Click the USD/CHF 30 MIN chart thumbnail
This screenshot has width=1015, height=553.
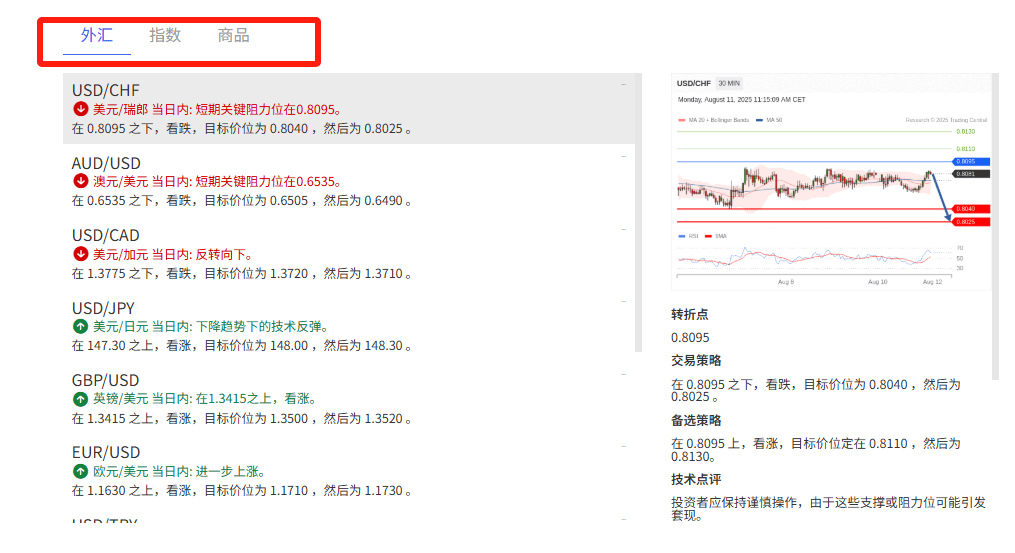(x=832, y=182)
